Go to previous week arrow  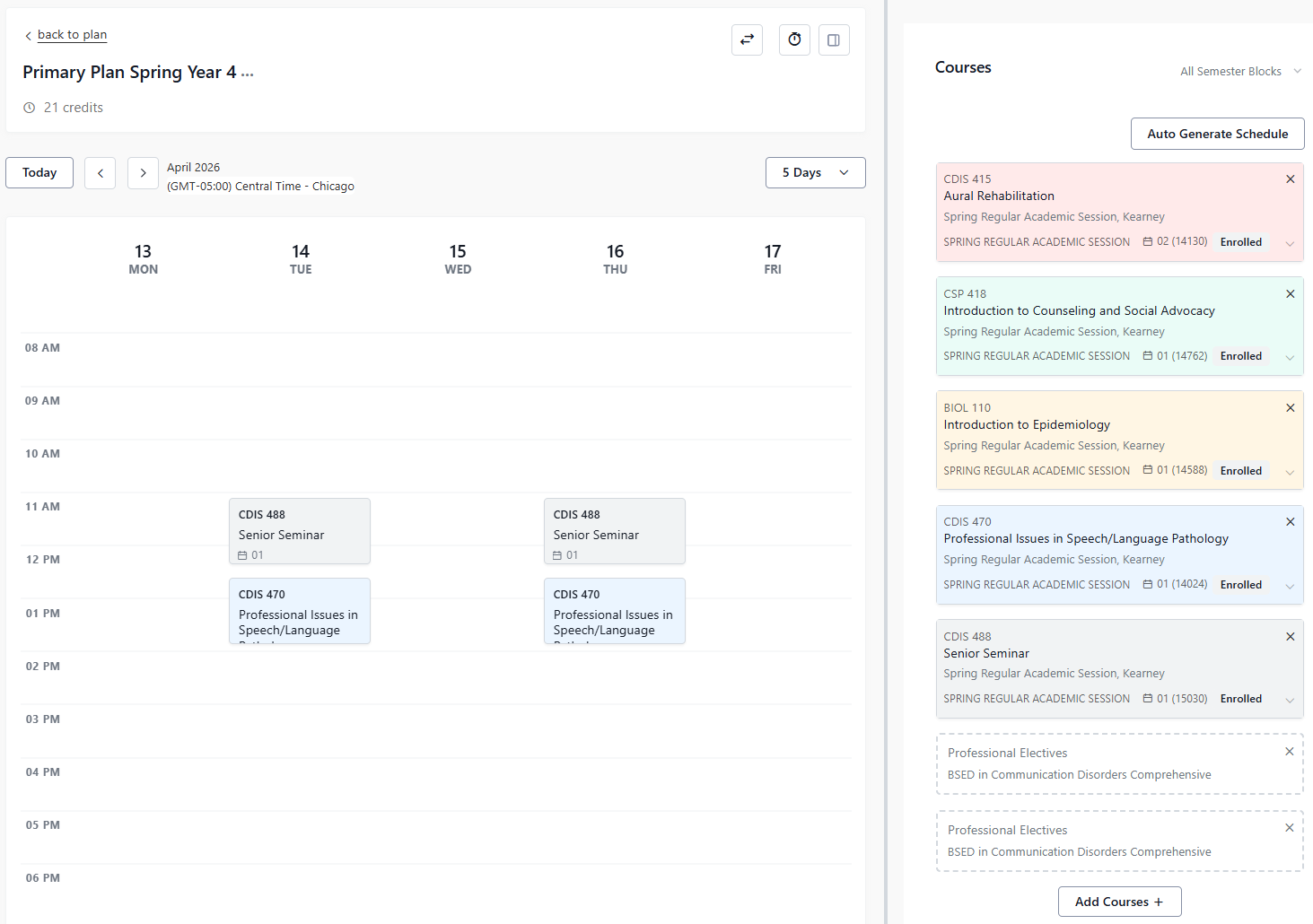(101, 173)
